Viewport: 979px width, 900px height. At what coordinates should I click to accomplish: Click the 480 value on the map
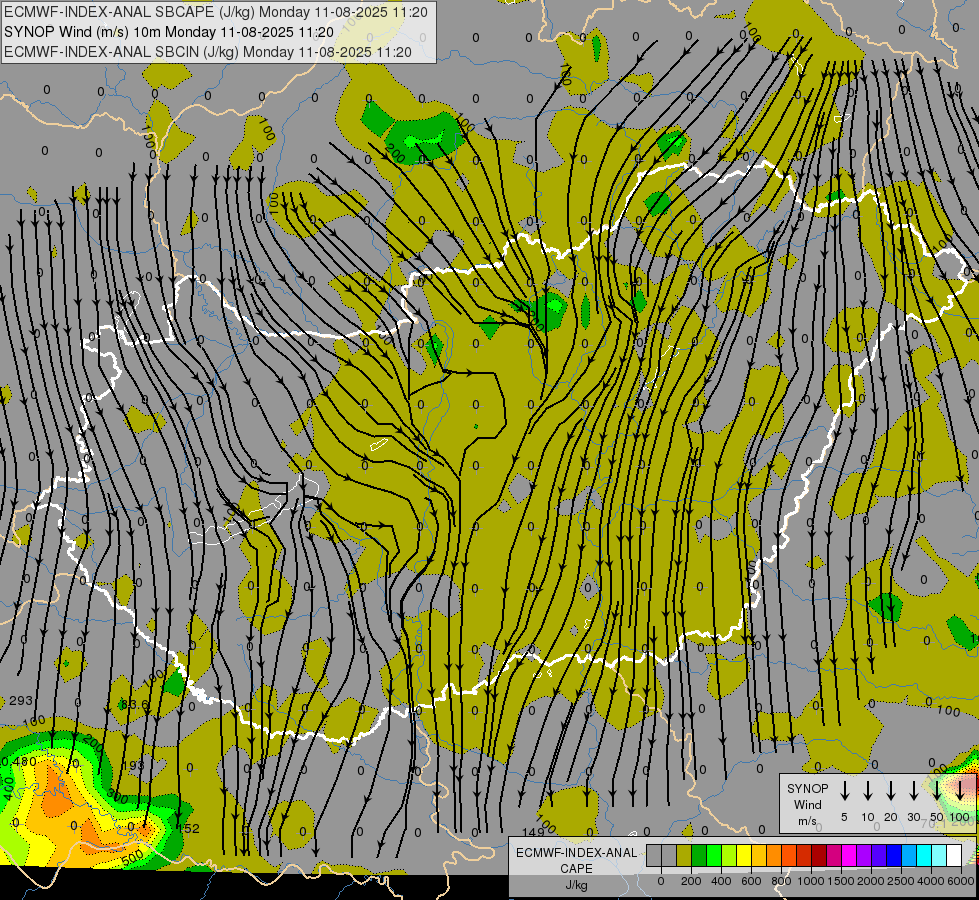pyautogui.click(x=25, y=761)
